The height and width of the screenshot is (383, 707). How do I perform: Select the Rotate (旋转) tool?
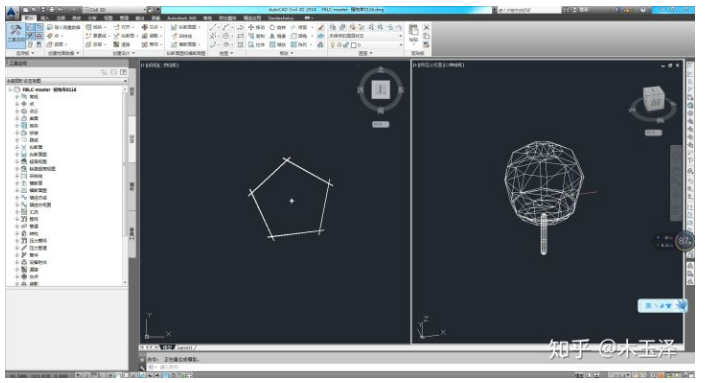point(278,28)
